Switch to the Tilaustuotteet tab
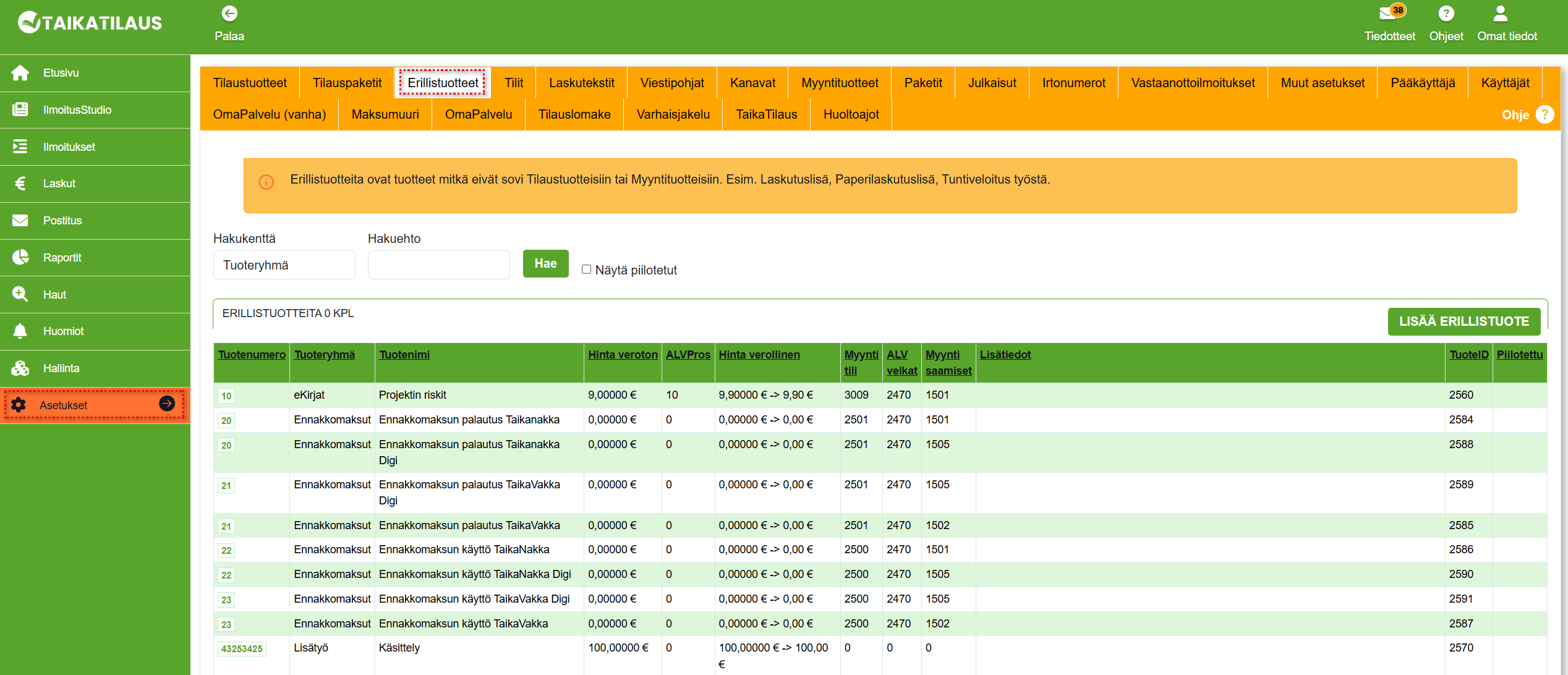Image resolution: width=1568 pixels, height=675 pixels. pos(250,83)
